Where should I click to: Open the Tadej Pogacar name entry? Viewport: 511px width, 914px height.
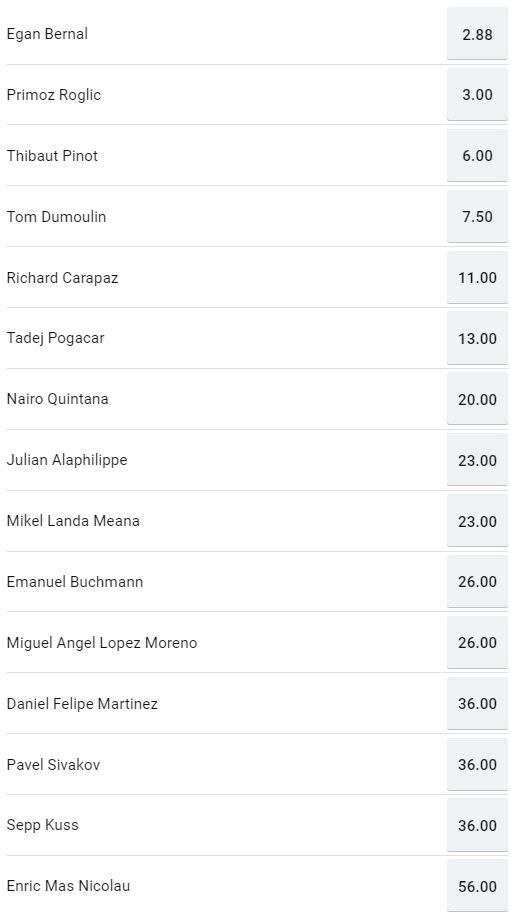tap(55, 338)
